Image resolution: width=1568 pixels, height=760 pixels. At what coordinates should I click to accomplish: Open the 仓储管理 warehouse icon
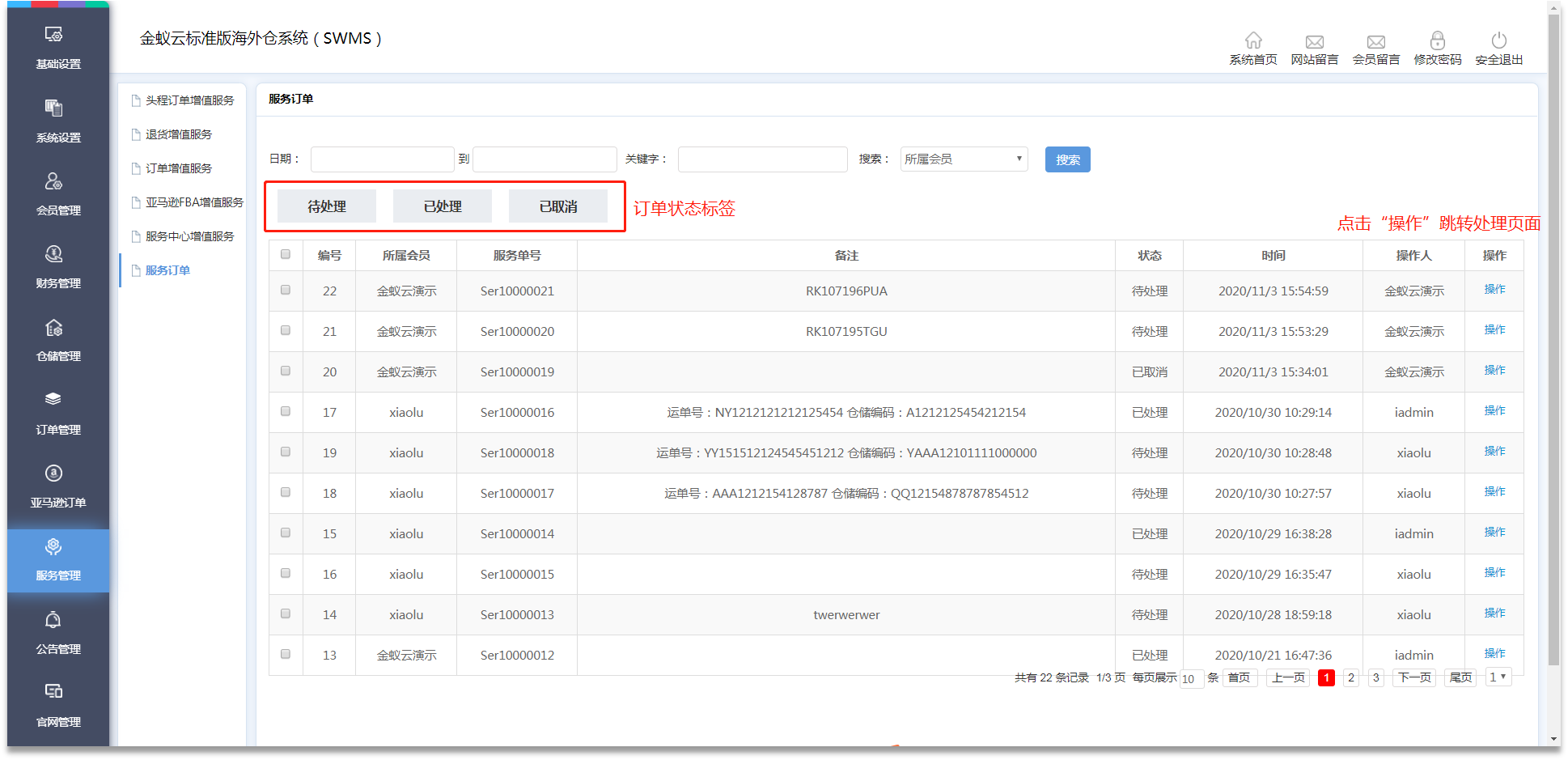pyautogui.click(x=53, y=328)
